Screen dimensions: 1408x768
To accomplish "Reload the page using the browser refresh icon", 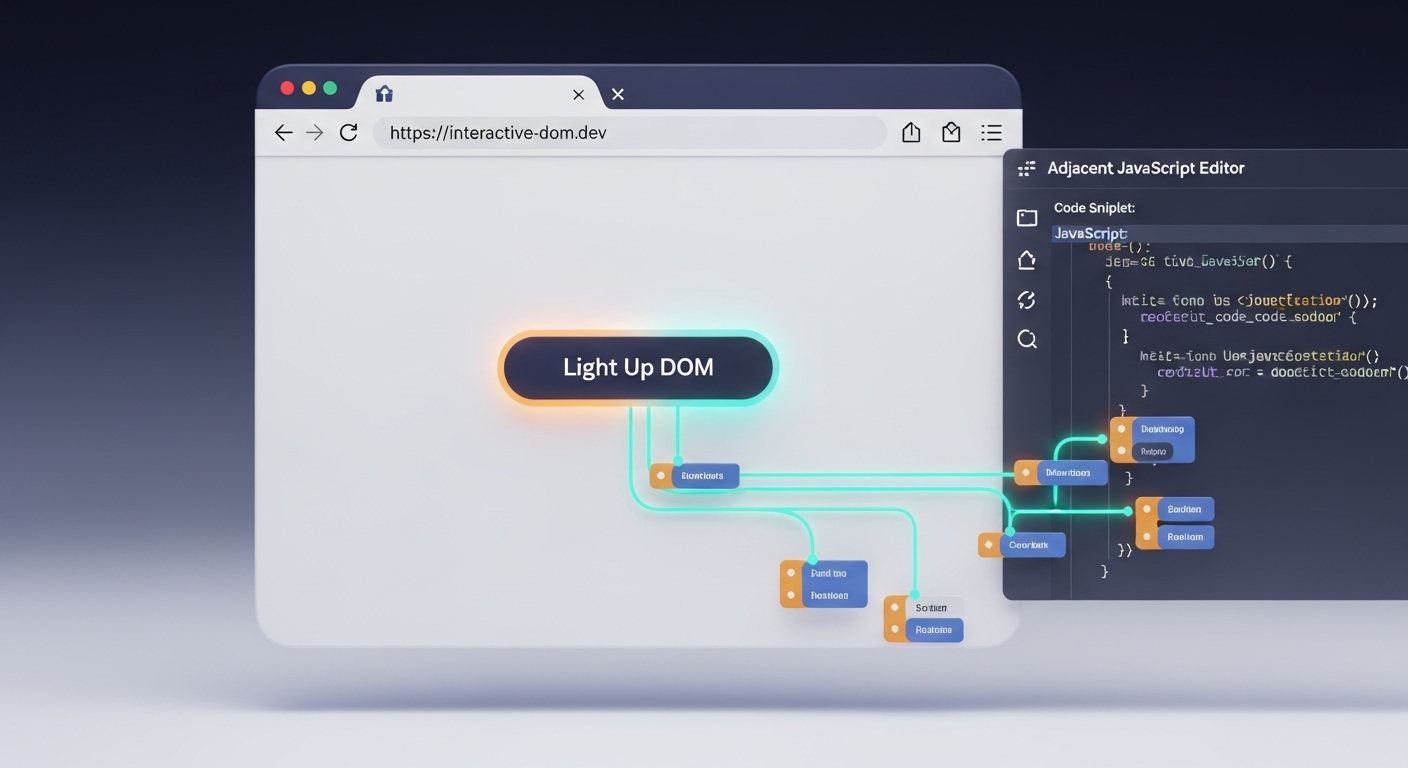I will coord(348,133).
